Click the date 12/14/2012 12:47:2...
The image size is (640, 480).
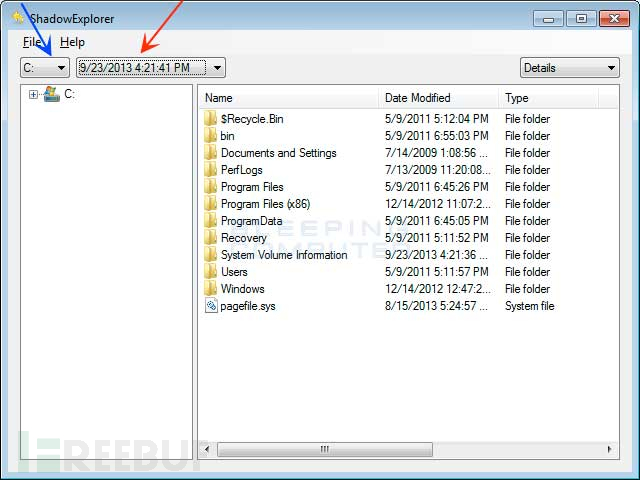(x=438, y=289)
